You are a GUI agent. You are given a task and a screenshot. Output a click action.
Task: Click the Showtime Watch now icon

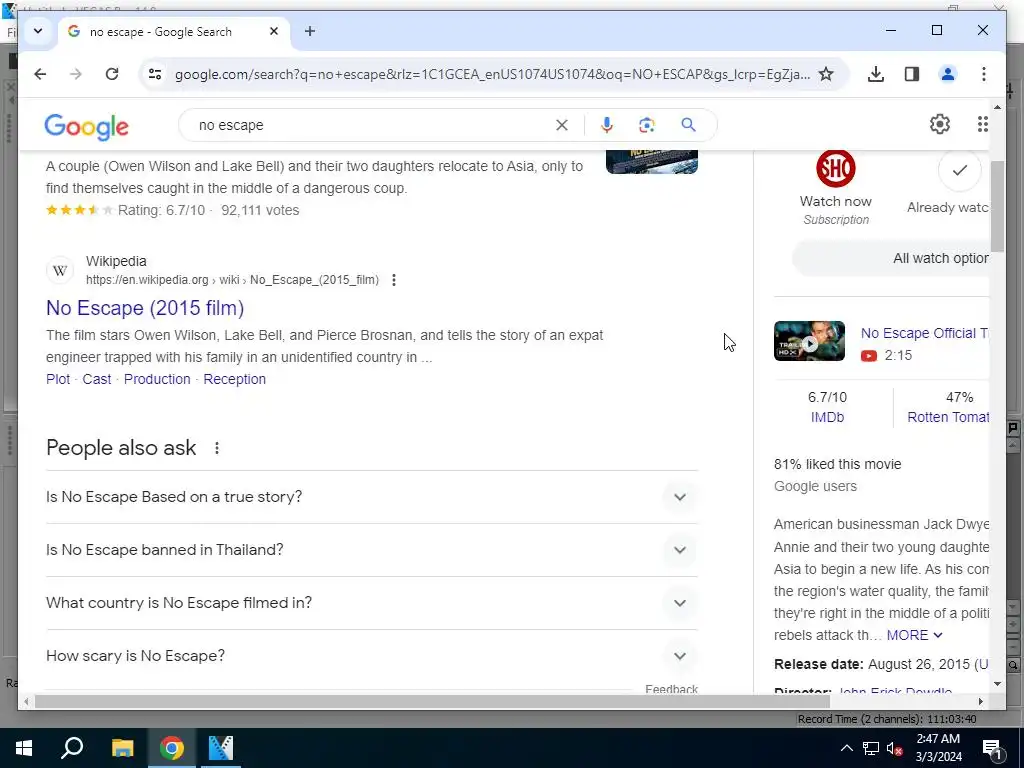pyautogui.click(x=835, y=168)
